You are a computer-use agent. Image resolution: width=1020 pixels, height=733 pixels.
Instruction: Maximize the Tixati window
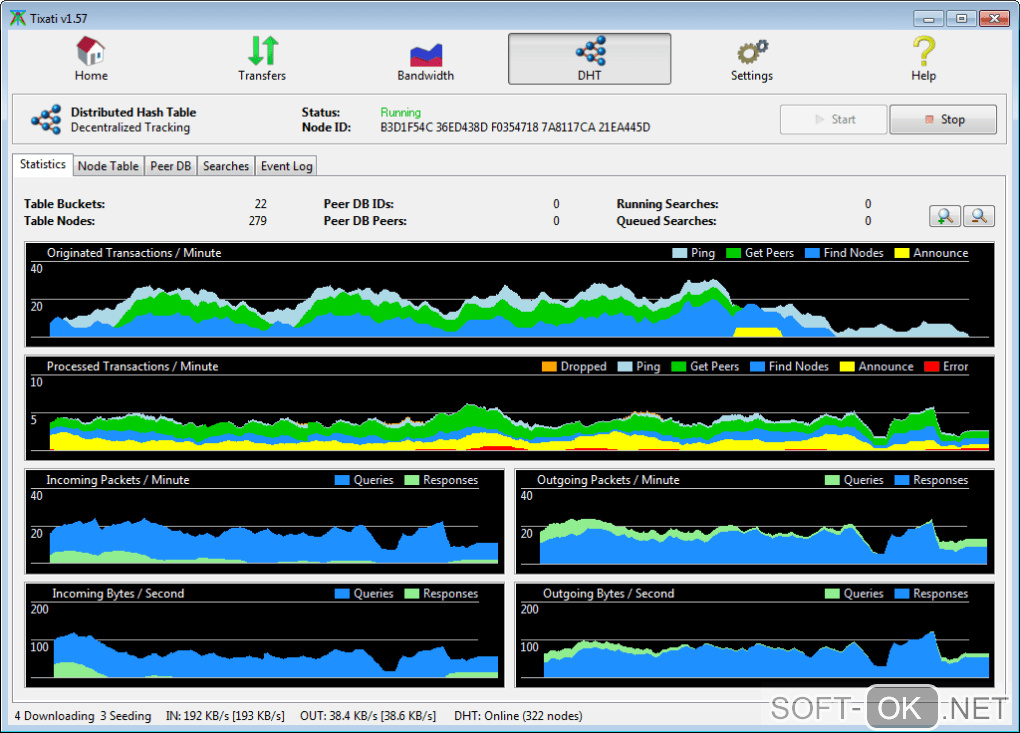(961, 18)
